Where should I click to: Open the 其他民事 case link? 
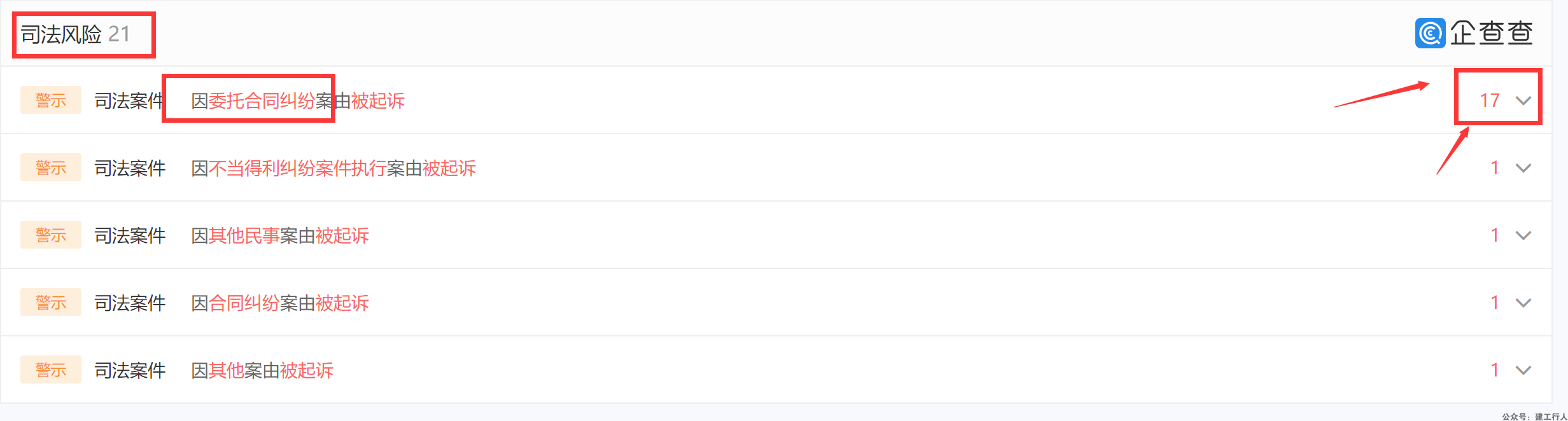coord(244,235)
